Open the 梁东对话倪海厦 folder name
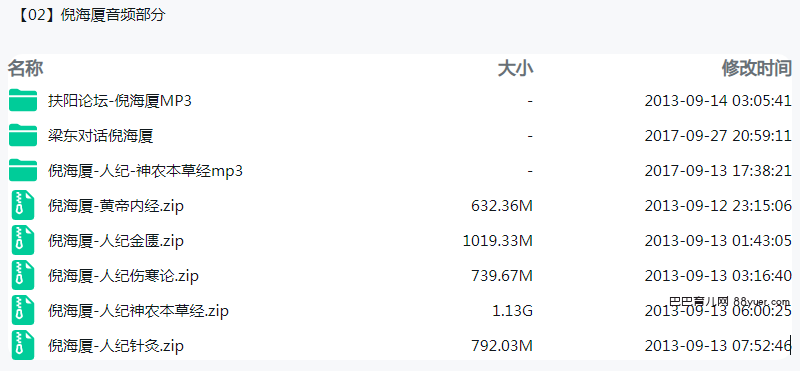Screen dimensions: 800x371 (x=101, y=136)
